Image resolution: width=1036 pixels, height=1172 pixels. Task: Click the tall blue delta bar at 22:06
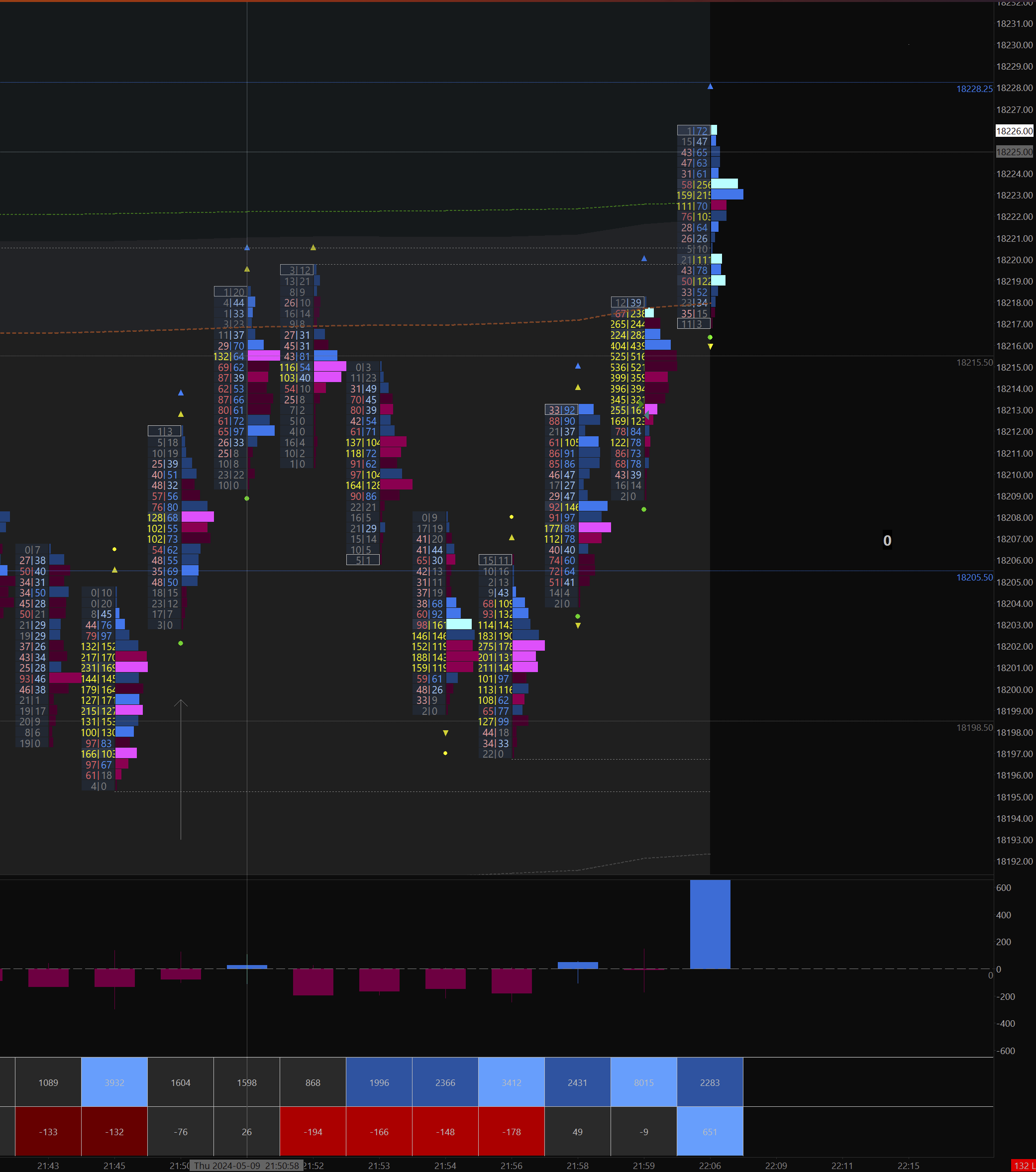coord(710,924)
